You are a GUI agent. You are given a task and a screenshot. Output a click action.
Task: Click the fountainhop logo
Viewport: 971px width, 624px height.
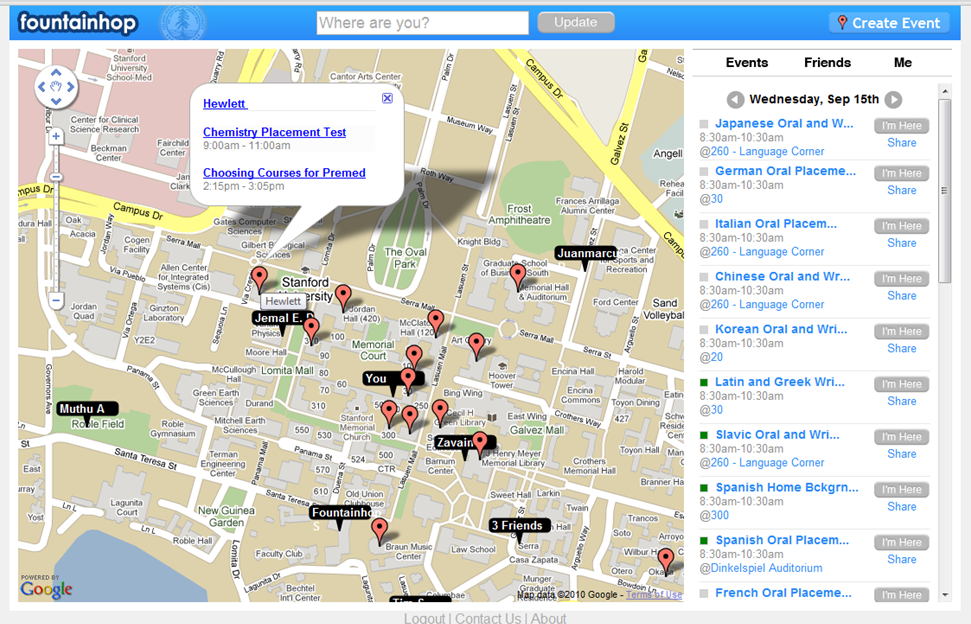tap(77, 22)
